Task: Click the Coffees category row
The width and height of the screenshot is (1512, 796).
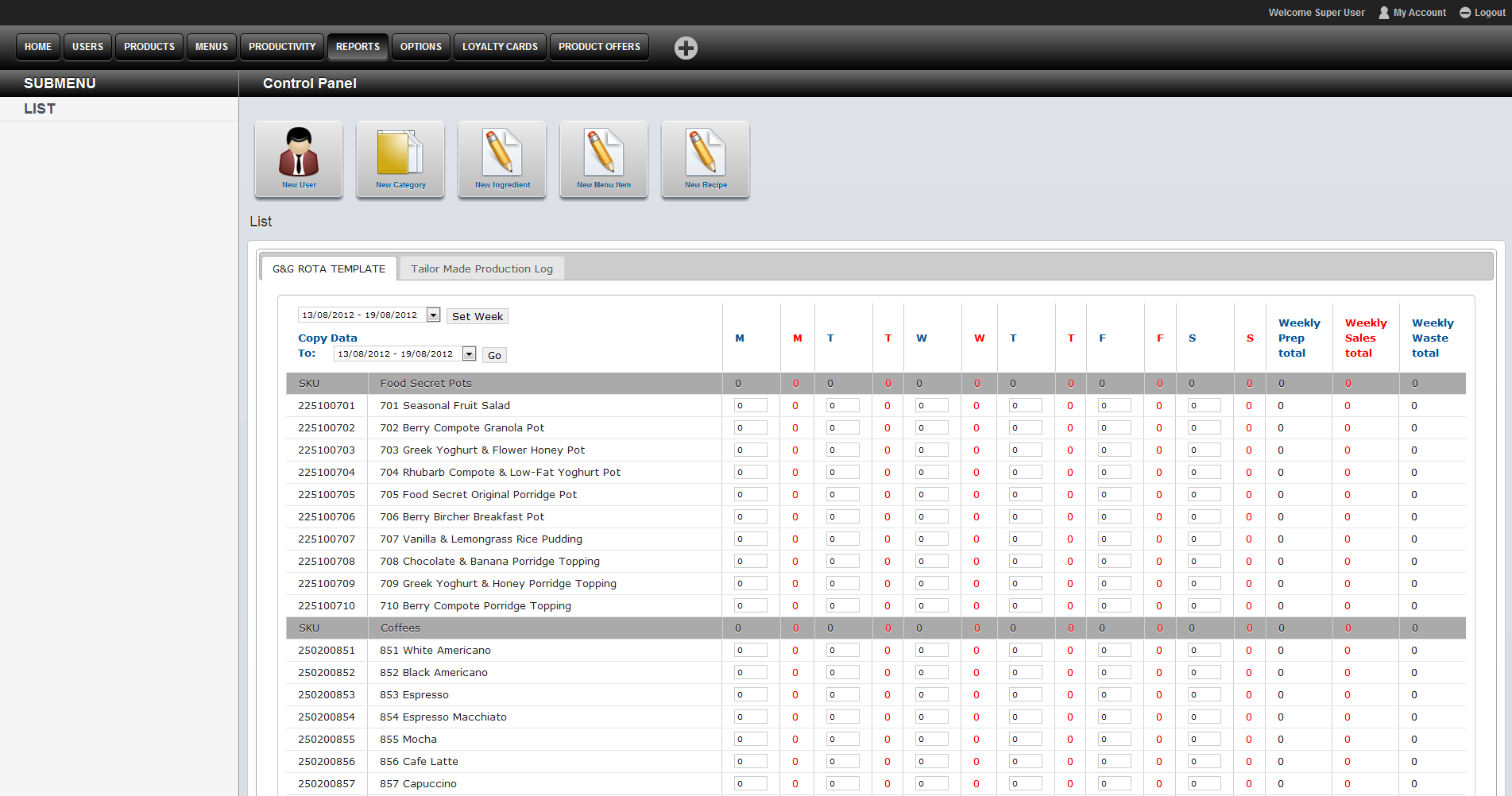Action: point(876,628)
